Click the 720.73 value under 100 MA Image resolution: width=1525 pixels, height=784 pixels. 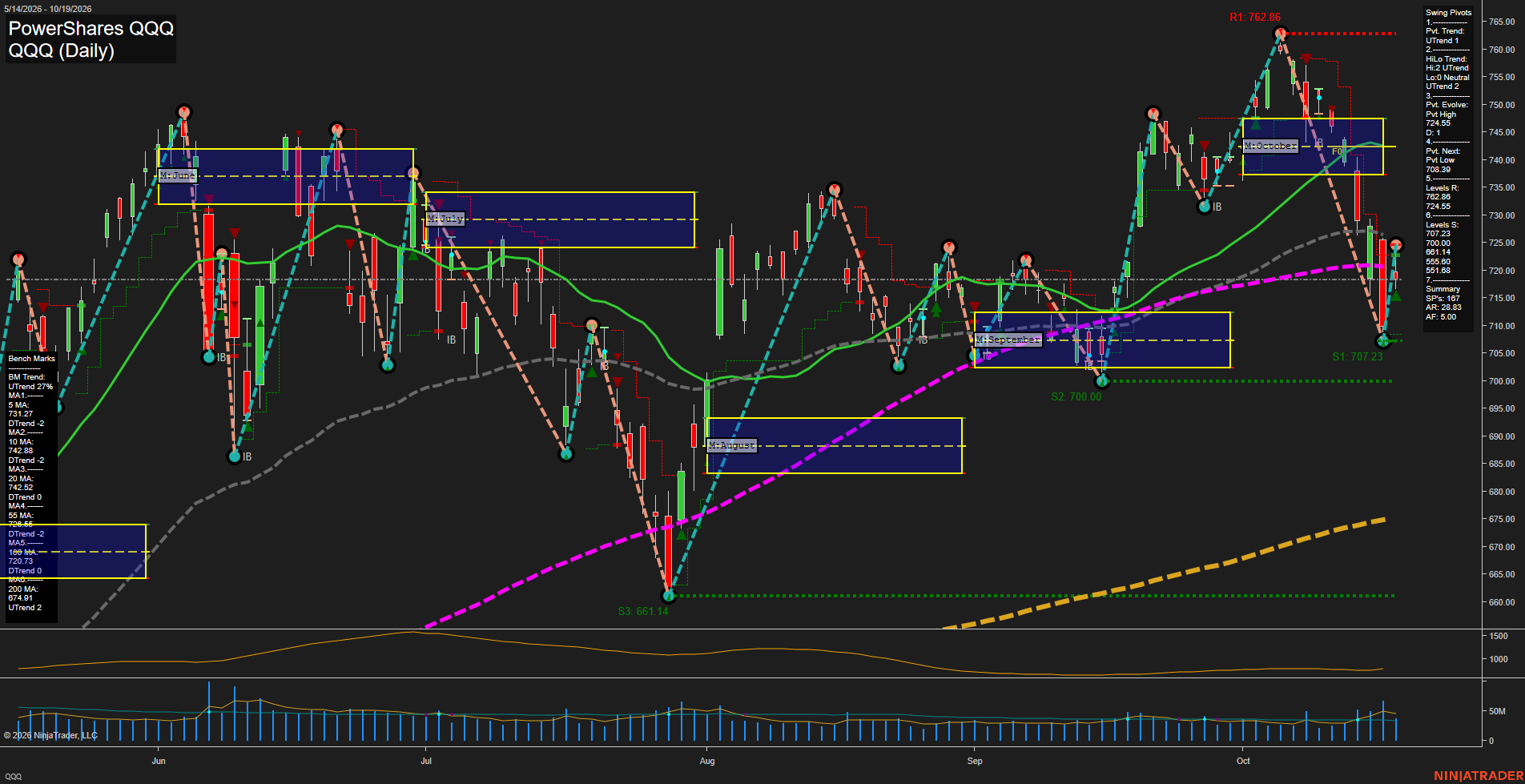click(x=21, y=561)
